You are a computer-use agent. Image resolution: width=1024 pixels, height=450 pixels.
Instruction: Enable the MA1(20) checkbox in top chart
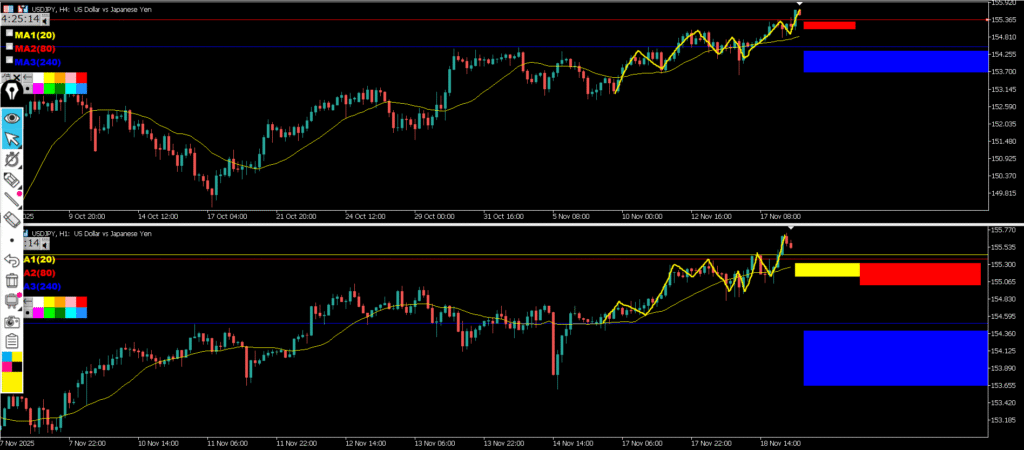click(x=9, y=33)
